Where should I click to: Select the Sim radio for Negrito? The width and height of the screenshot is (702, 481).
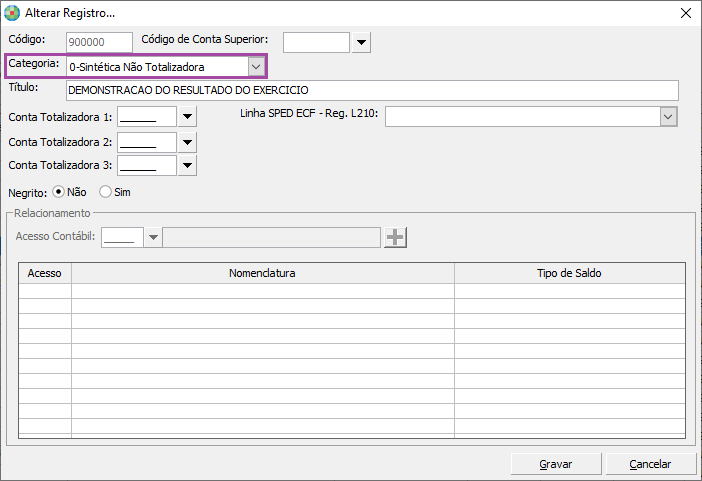105,192
